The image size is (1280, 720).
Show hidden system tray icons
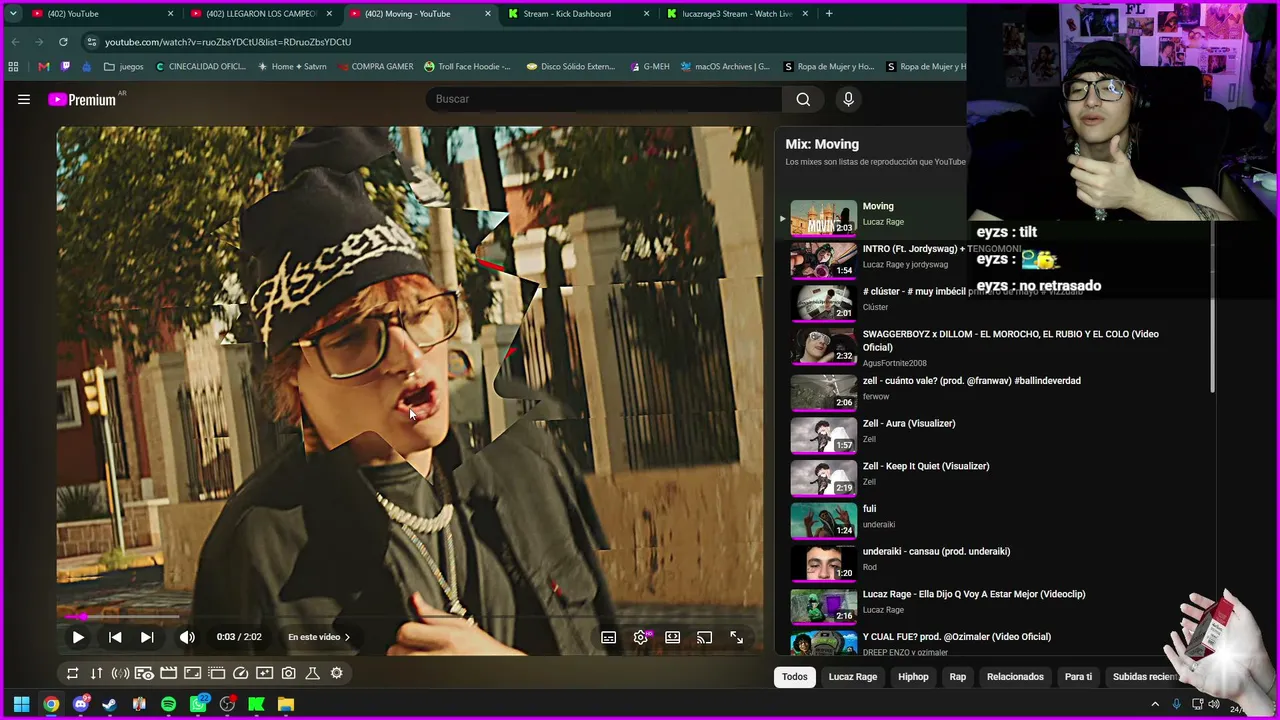point(1155,704)
